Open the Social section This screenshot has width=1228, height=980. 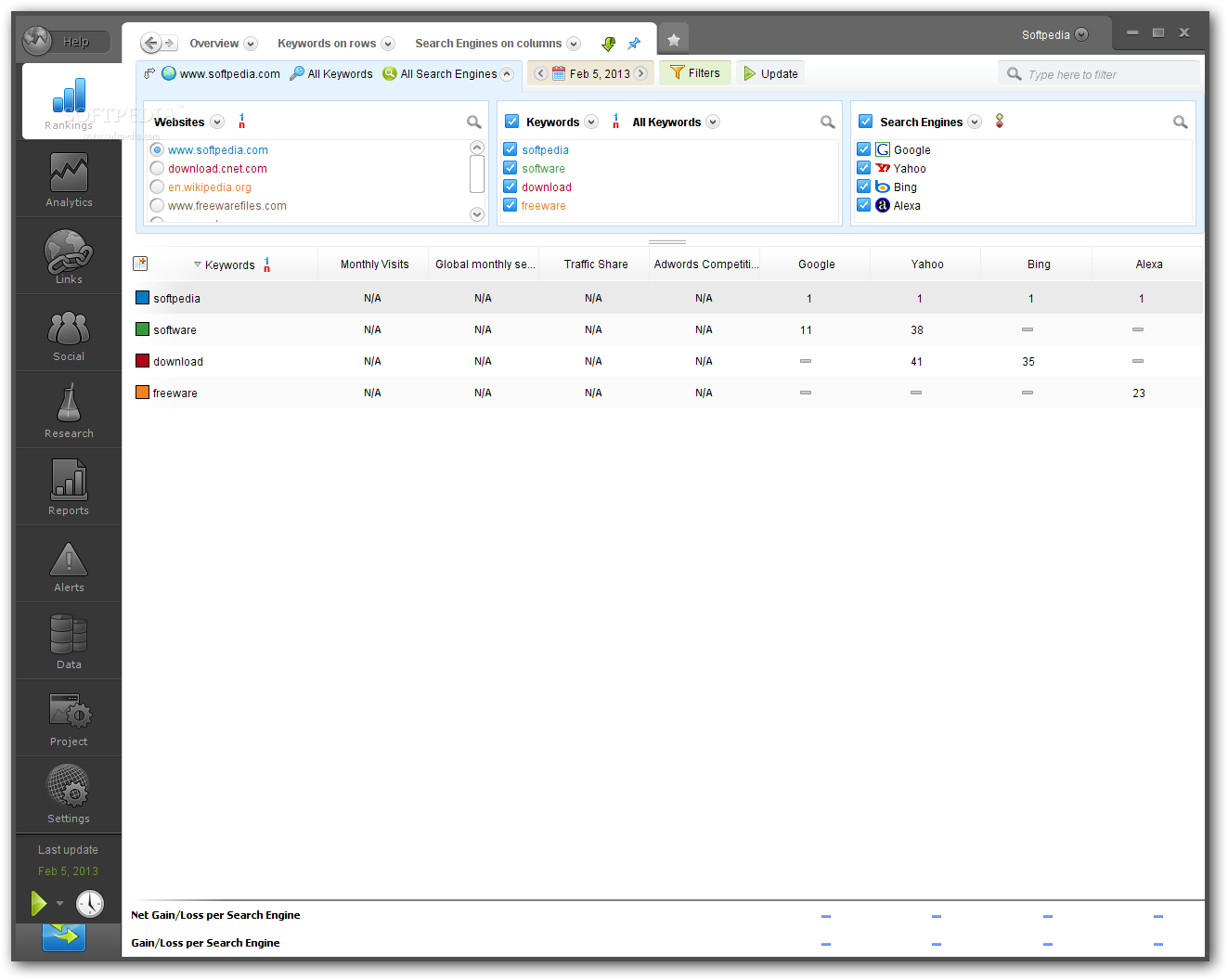[x=69, y=333]
